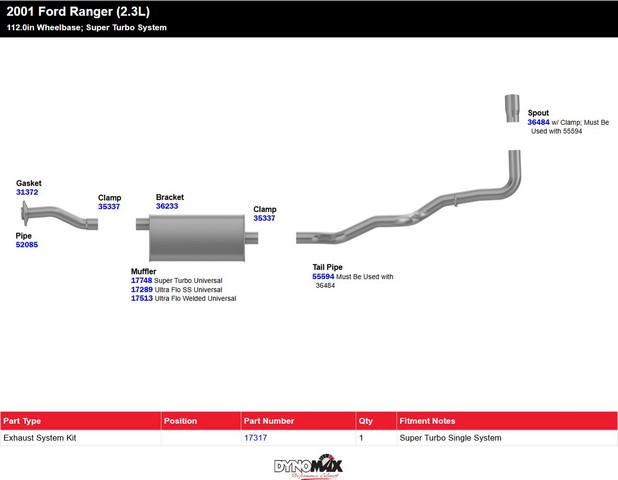Click the small spout tip image
The height and width of the screenshot is (480, 618).
pyautogui.click(x=511, y=108)
